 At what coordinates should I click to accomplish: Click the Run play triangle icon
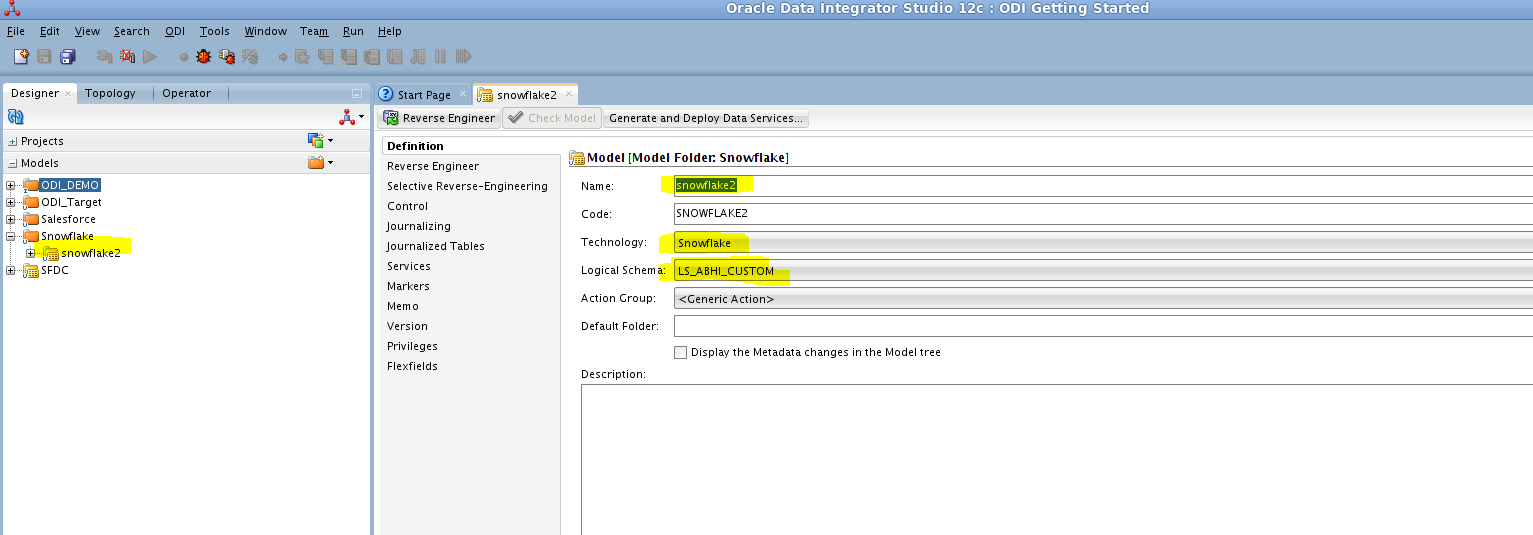coord(150,57)
